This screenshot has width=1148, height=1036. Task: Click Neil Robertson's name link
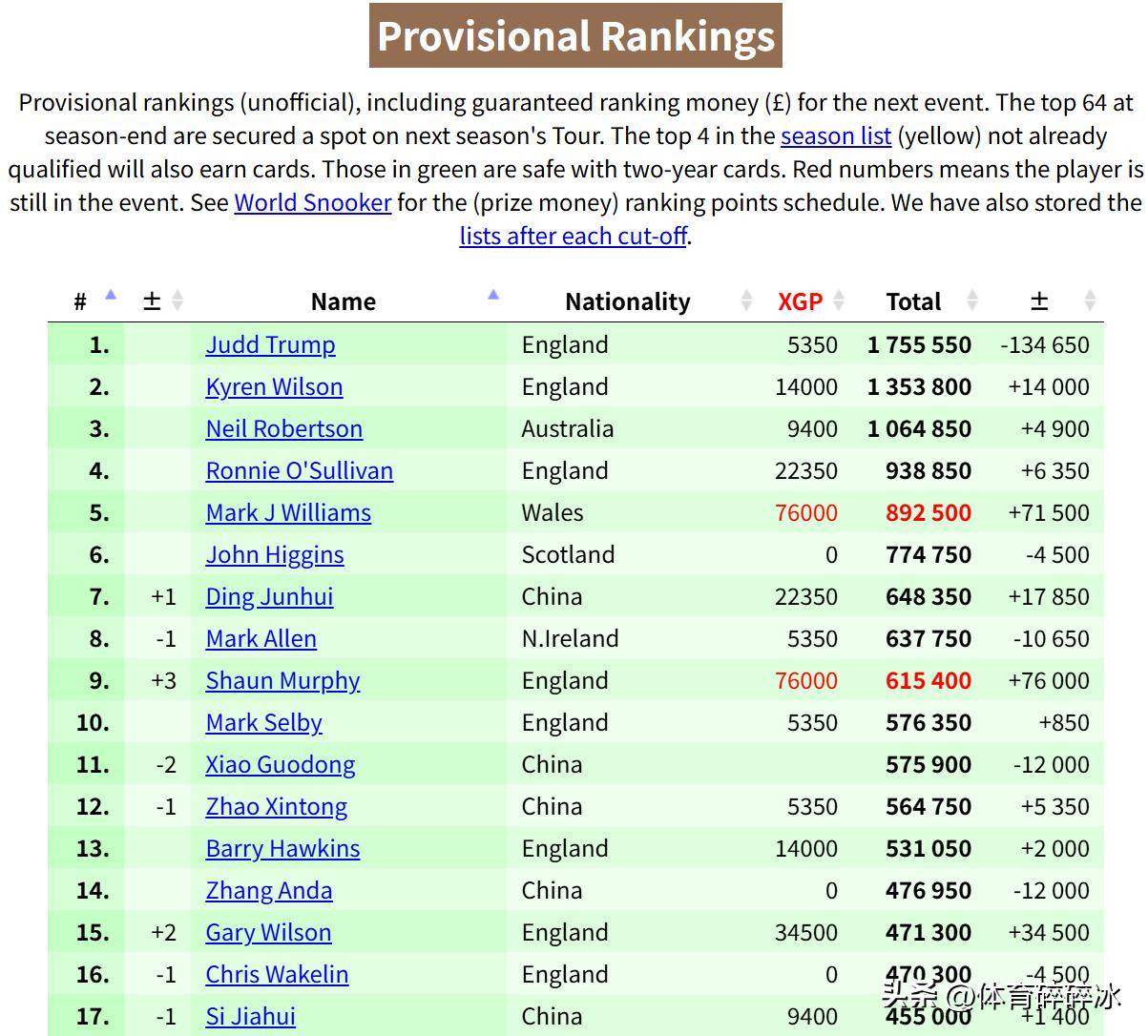(283, 429)
